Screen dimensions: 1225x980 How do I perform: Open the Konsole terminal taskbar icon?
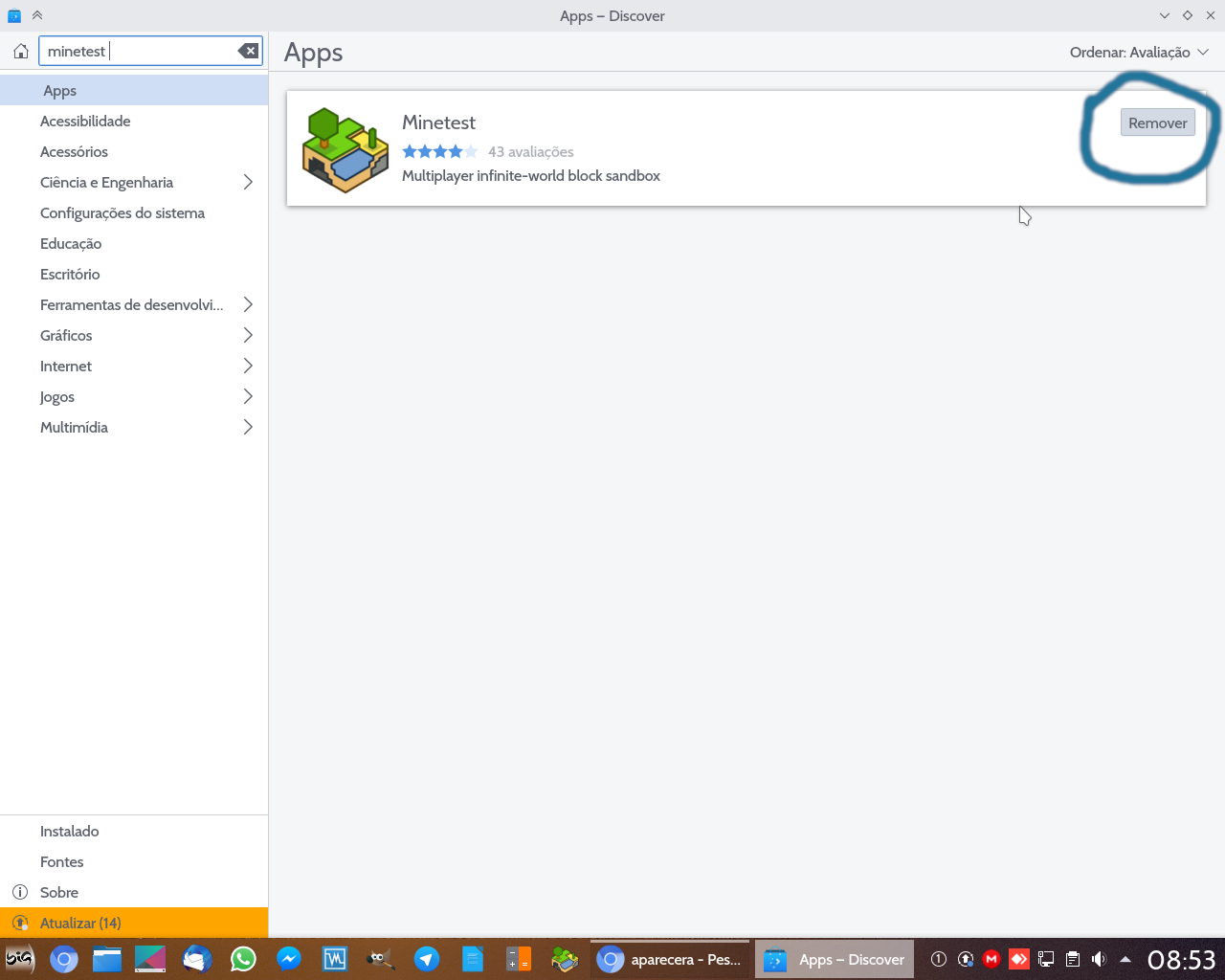tap(150, 959)
